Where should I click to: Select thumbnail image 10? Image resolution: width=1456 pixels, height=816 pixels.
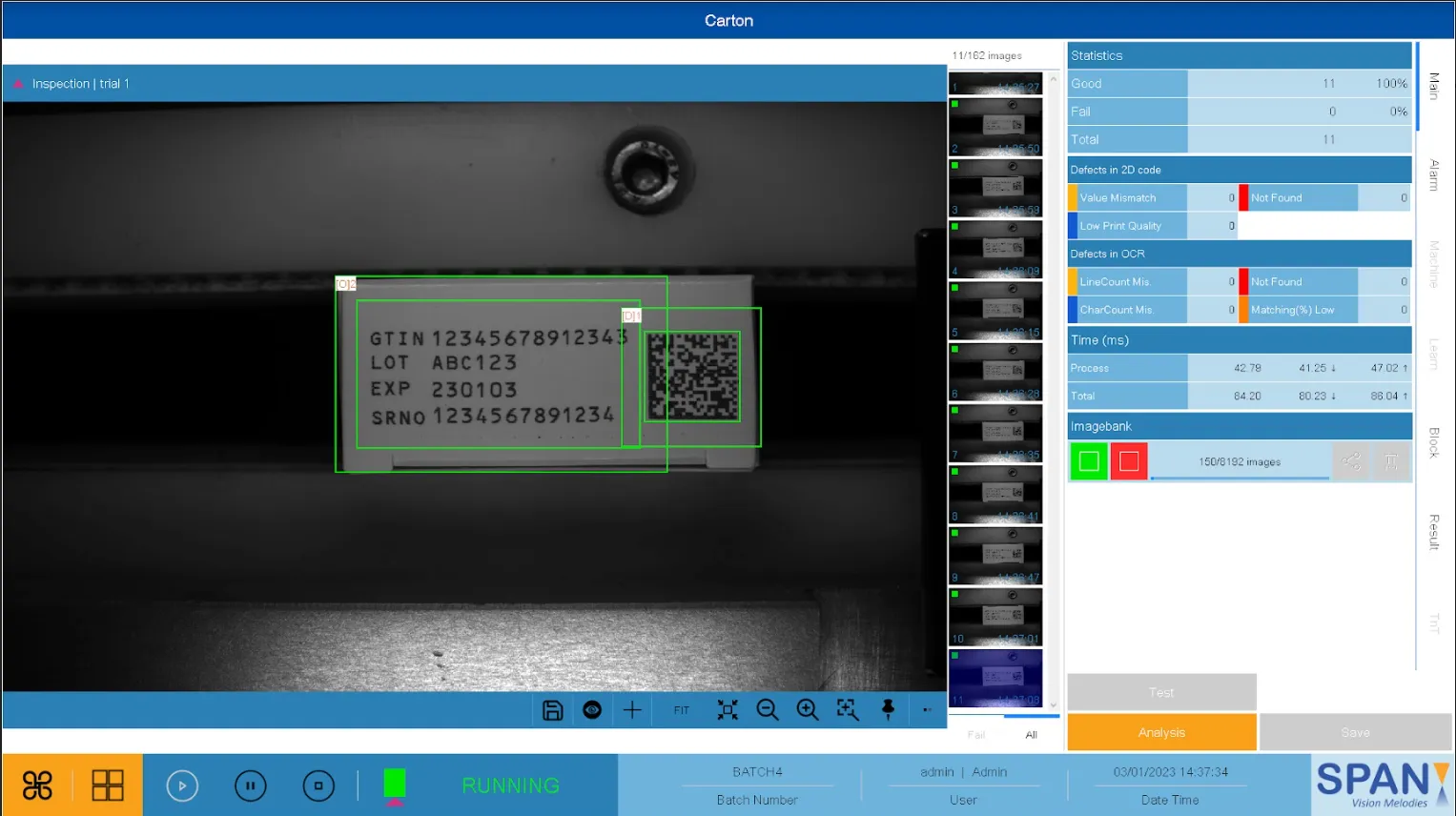click(995, 616)
